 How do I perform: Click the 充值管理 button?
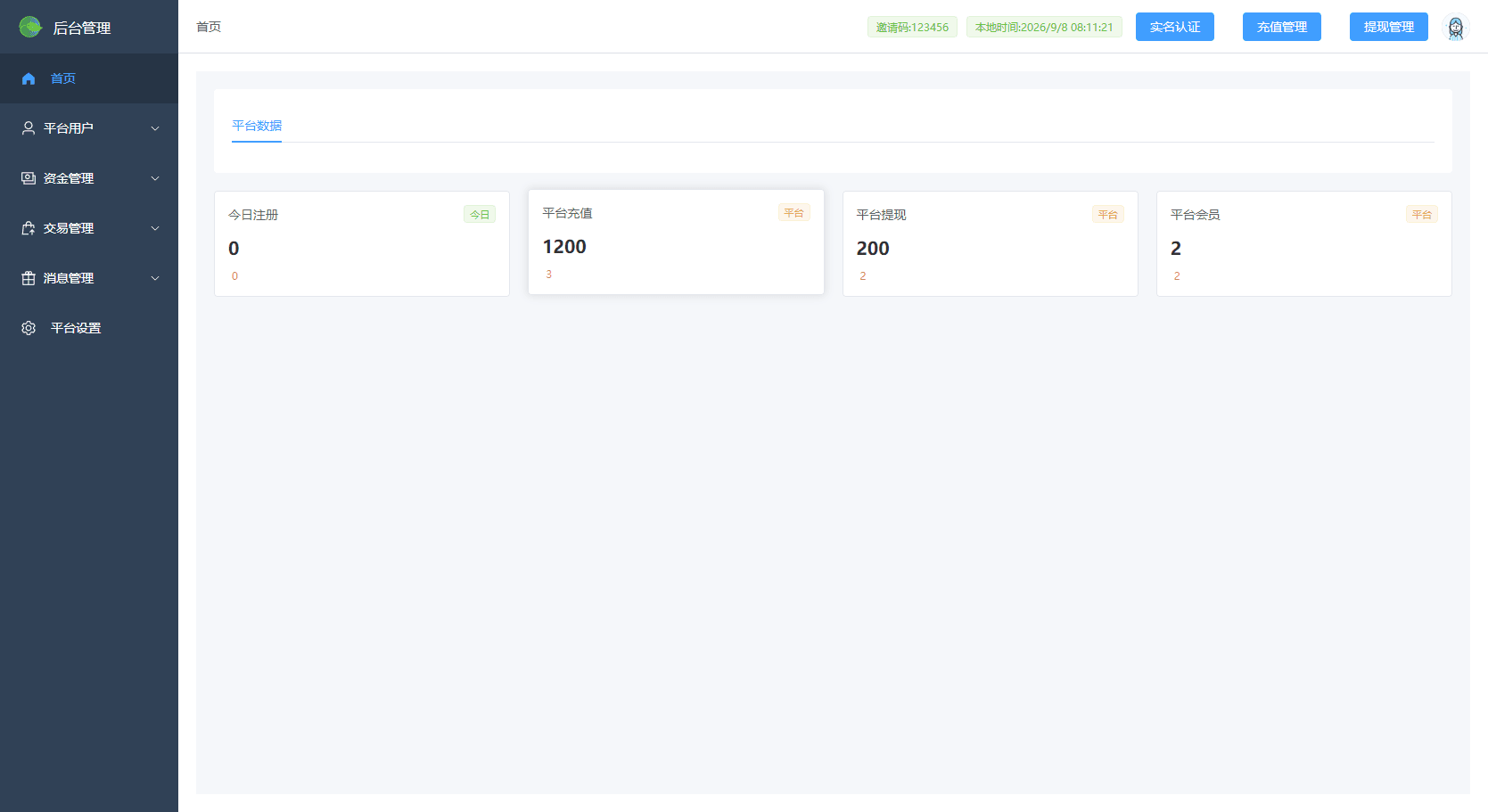[1282, 27]
